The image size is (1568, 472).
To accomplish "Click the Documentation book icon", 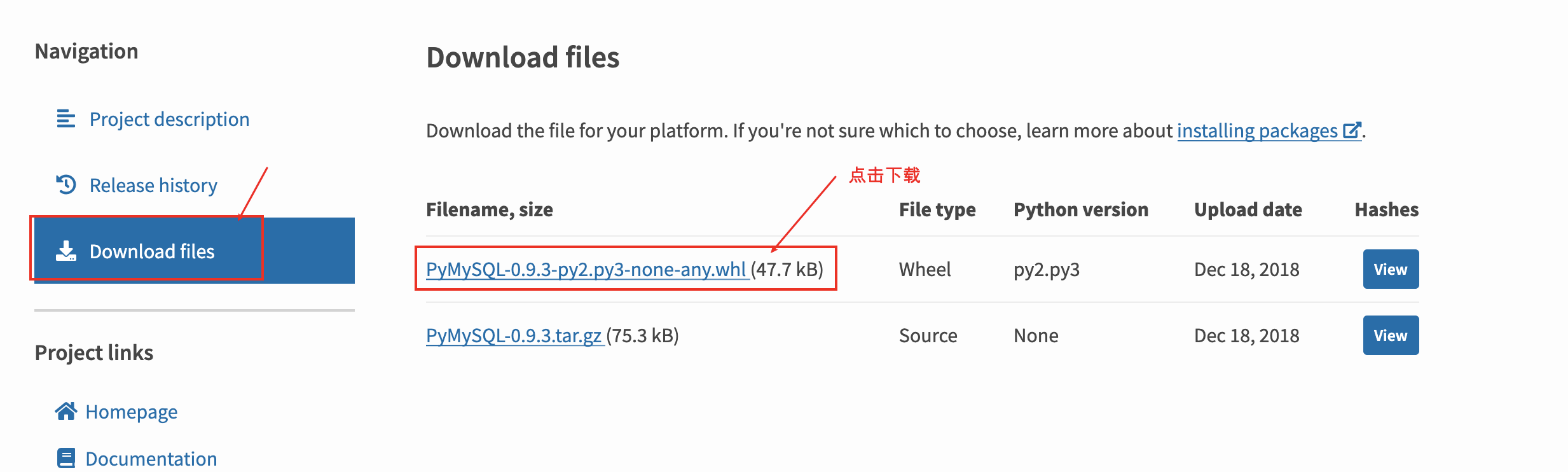I will coord(66,459).
